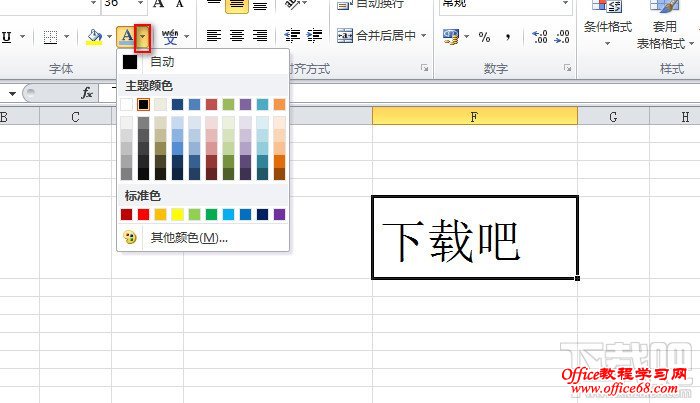Click 合并后居中 merge and center
The height and width of the screenshot is (403, 700).
coord(376,35)
